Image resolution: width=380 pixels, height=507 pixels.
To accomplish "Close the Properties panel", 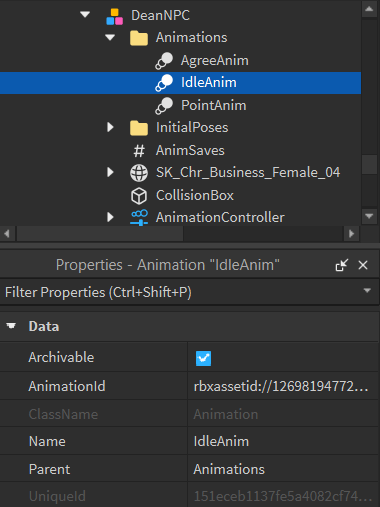I will tap(363, 265).
